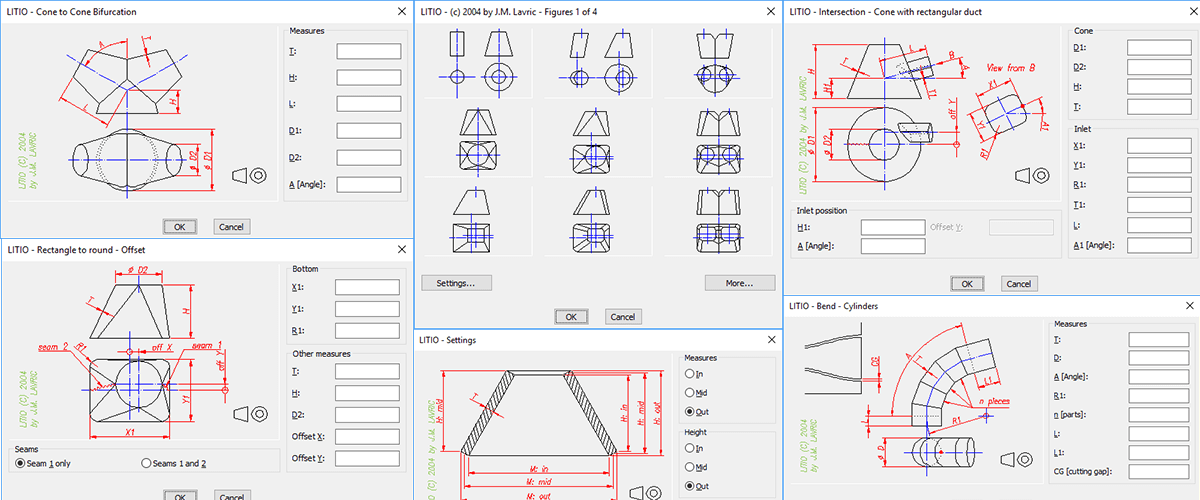This screenshot has width=1200, height=500.
Task: Set Height to Mid in Settings
Action: coord(697,467)
